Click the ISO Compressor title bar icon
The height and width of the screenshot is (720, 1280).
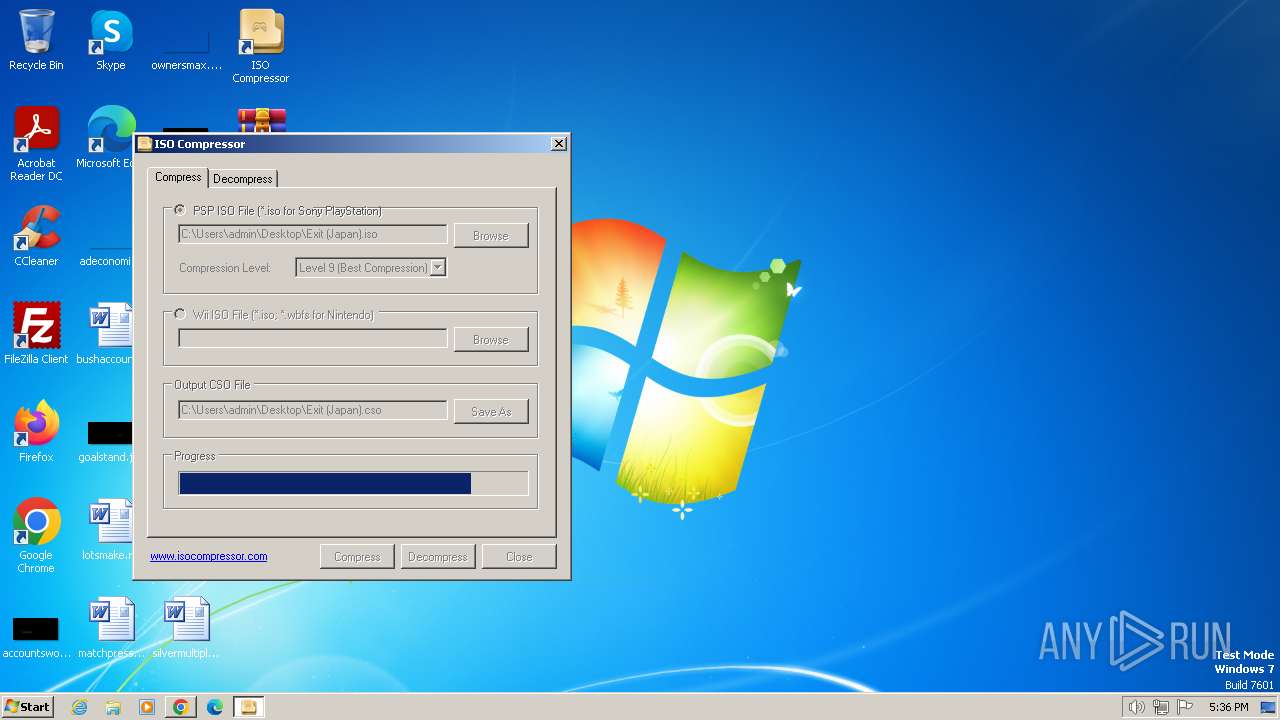point(145,144)
